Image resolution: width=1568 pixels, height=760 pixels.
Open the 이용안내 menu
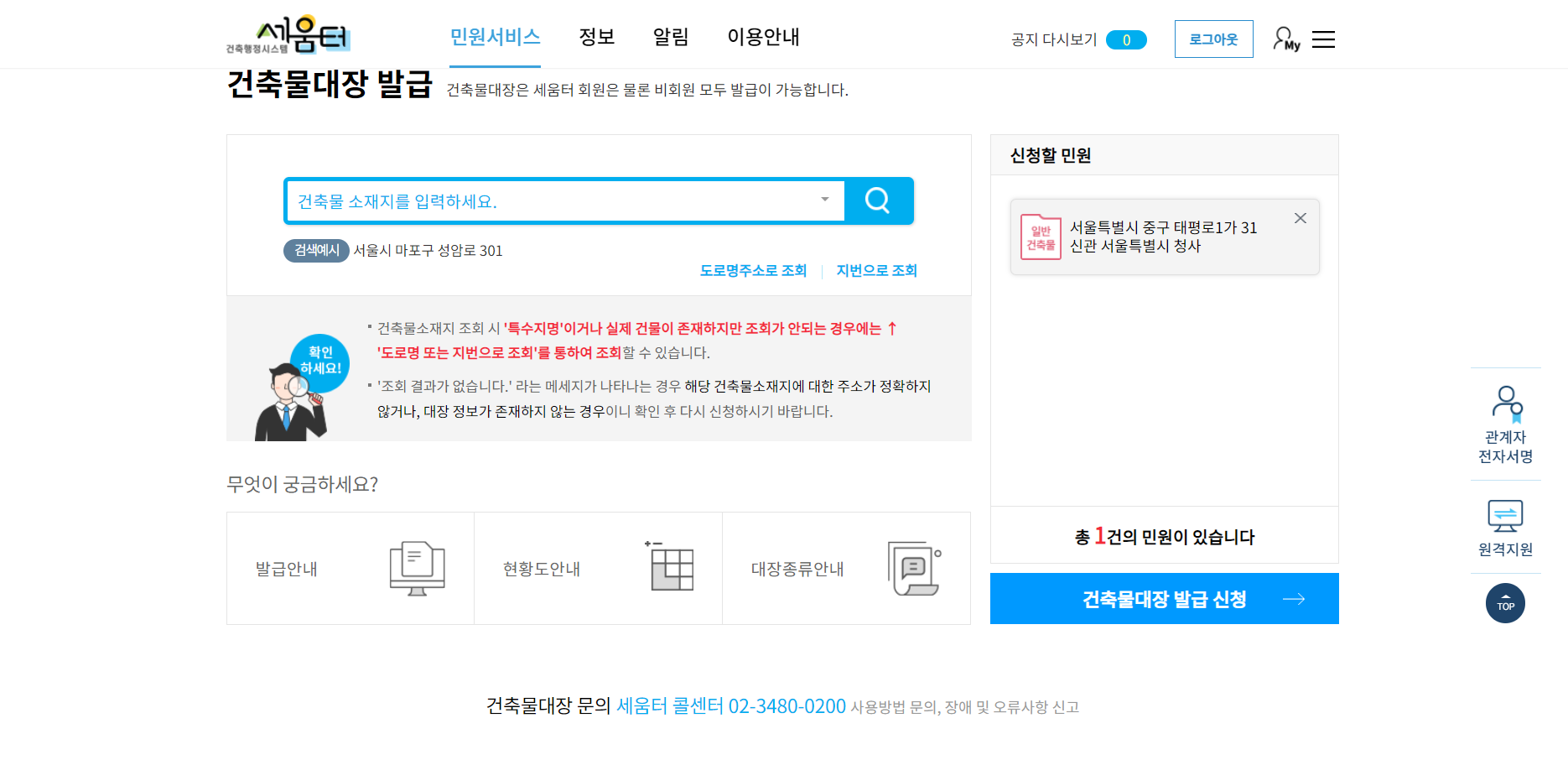pyautogui.click(x=762, y=37)
